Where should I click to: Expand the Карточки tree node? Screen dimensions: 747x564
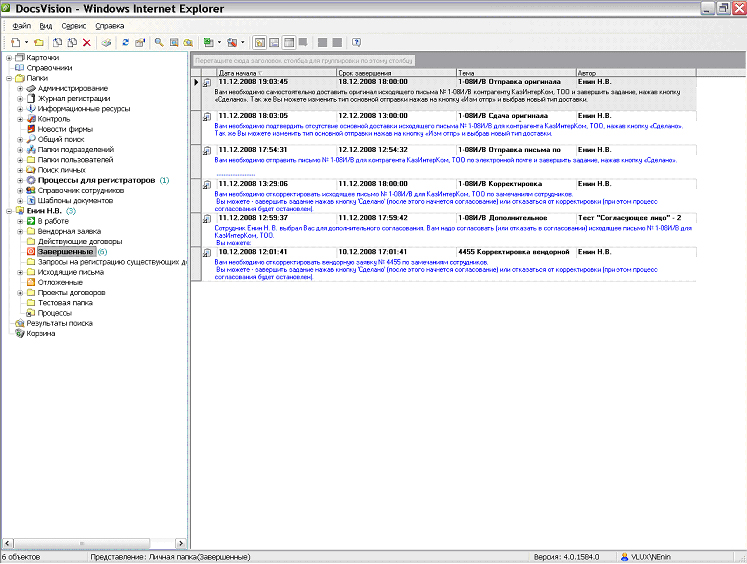pyautogui.click(x=9, y=58)
